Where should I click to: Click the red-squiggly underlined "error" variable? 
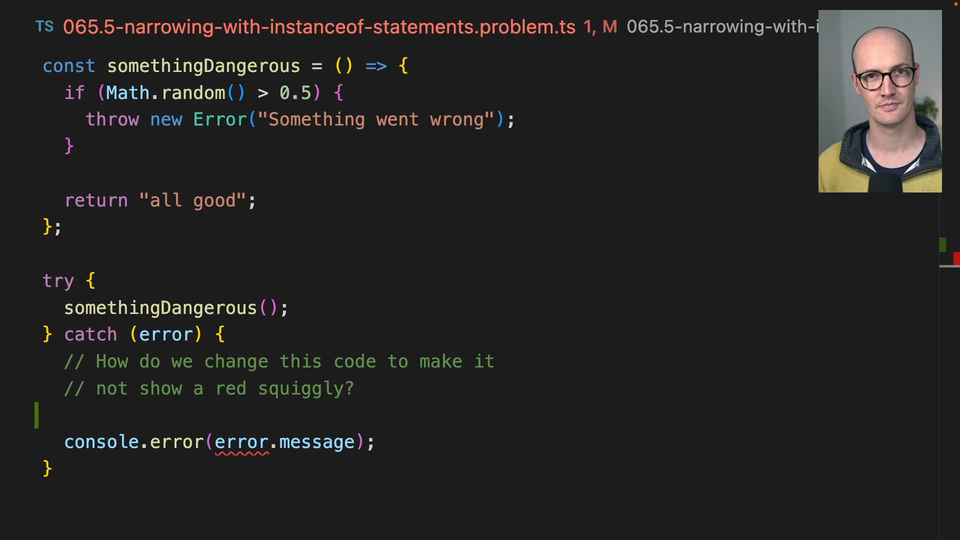tap(241, 441)
